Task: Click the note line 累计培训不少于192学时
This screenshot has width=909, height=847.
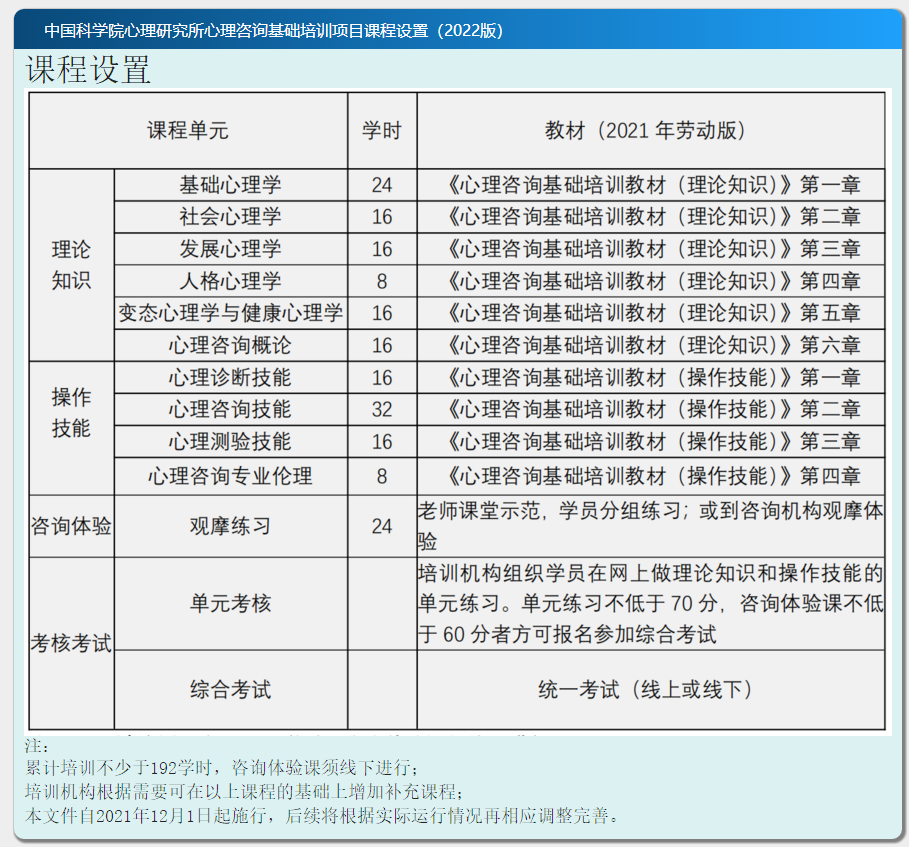Action: click(x=221, y=768)
